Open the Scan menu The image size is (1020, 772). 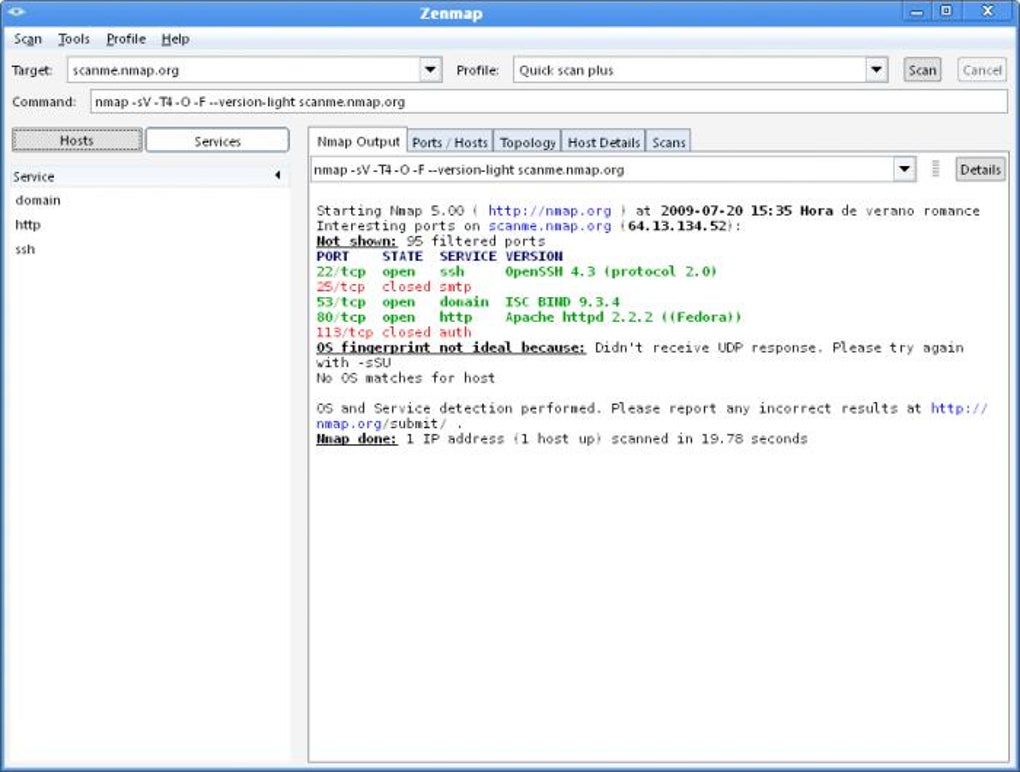coord(28,39)
